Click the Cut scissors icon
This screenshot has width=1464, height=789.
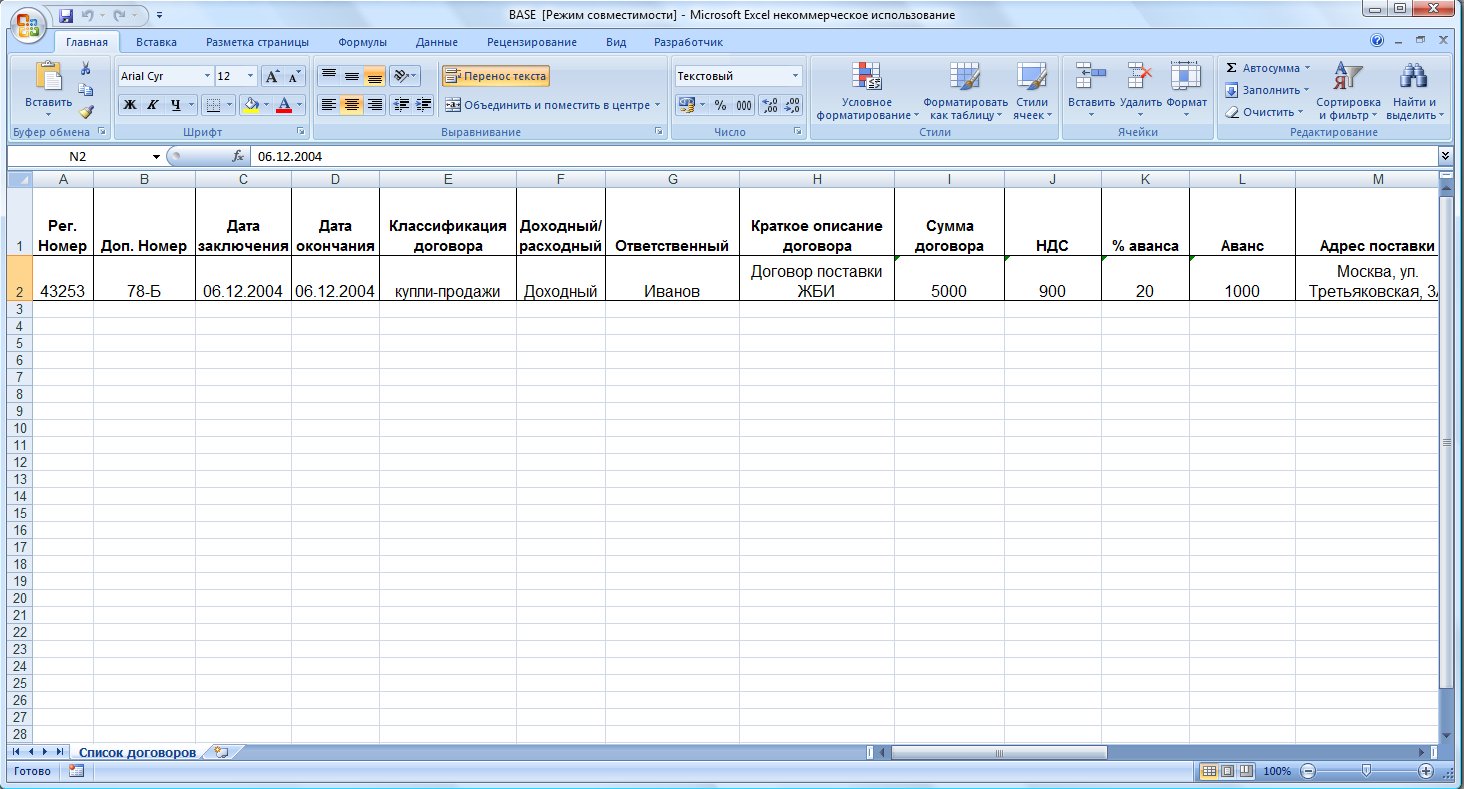click(86, 69)
